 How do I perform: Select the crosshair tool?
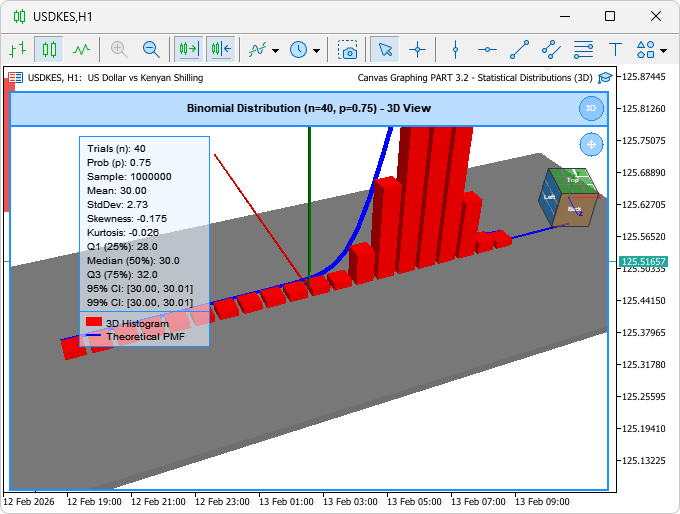(x=417, y=49)
